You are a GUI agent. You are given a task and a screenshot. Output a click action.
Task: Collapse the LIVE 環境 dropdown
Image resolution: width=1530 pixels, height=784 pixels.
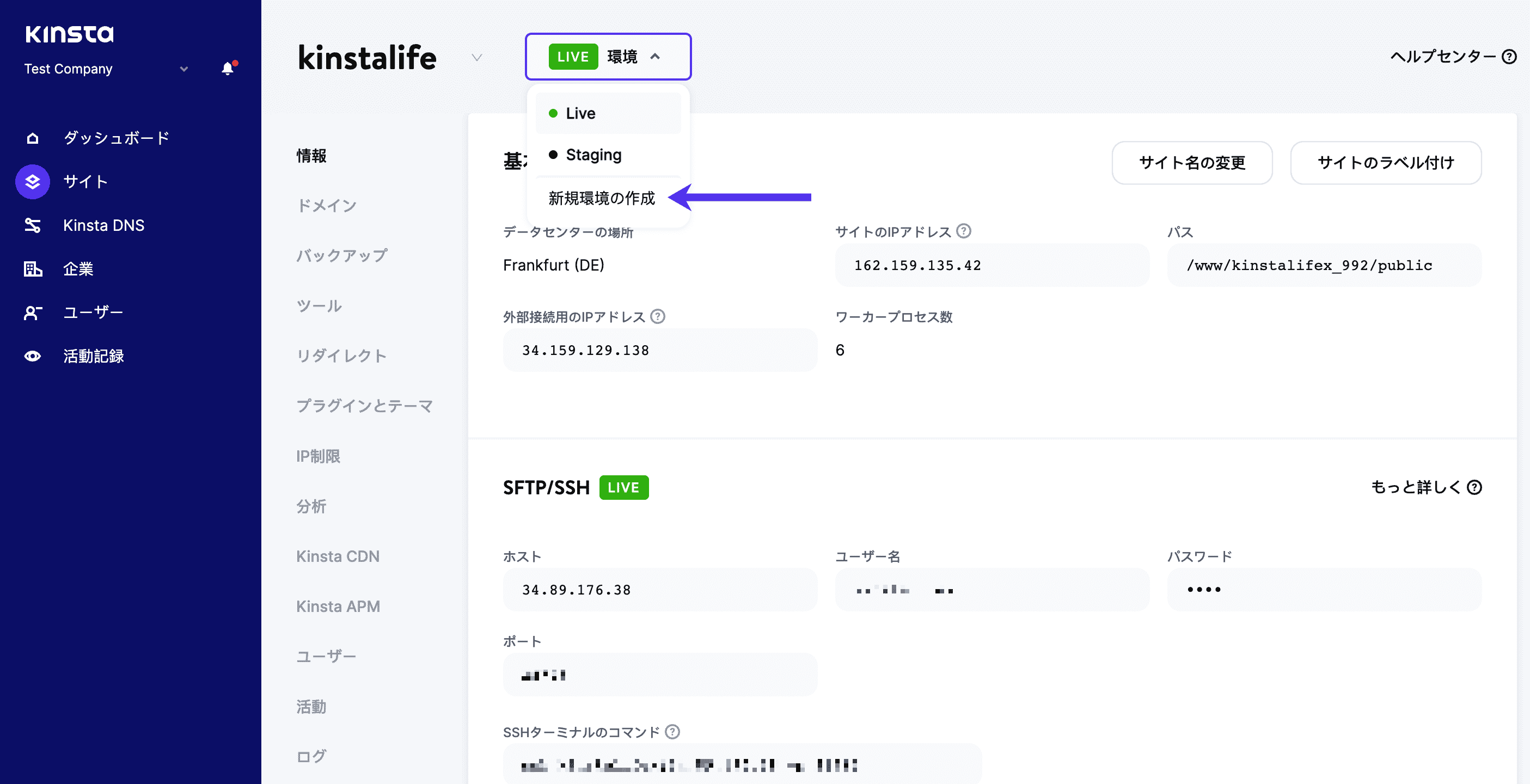(x=608, y=57)
